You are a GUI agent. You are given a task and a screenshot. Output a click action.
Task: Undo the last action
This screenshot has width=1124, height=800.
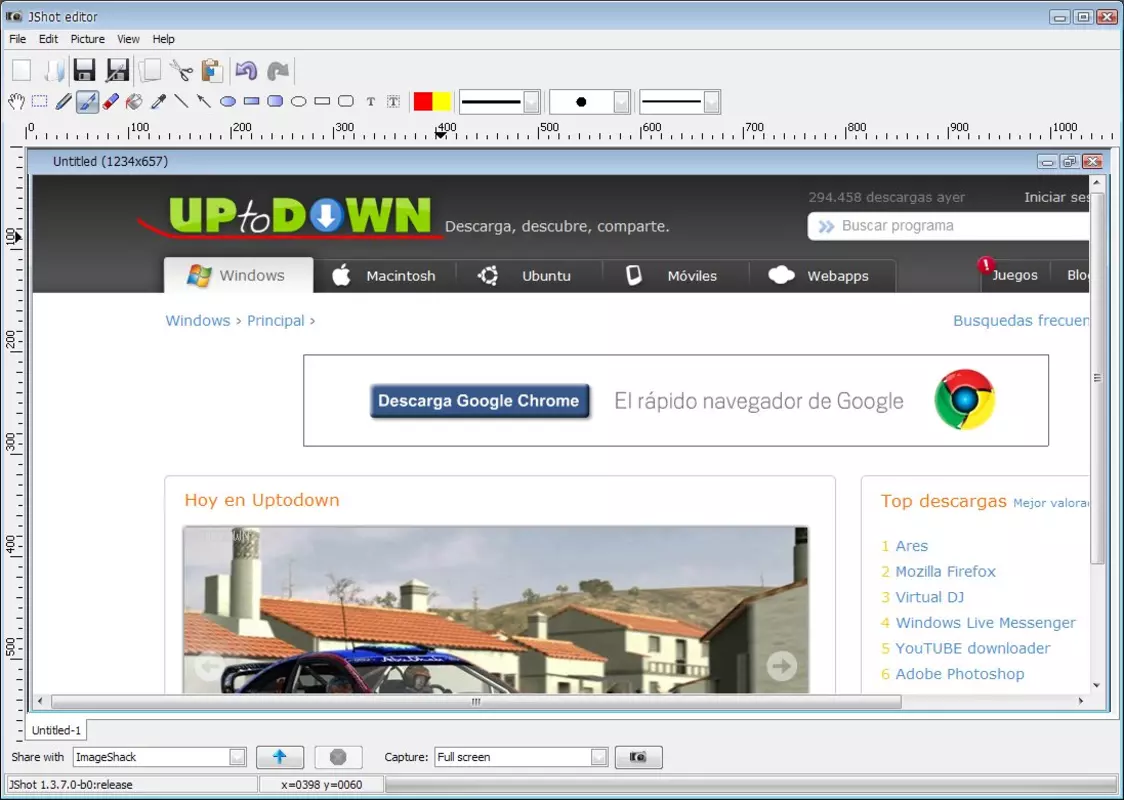click(x=246, y=70)
